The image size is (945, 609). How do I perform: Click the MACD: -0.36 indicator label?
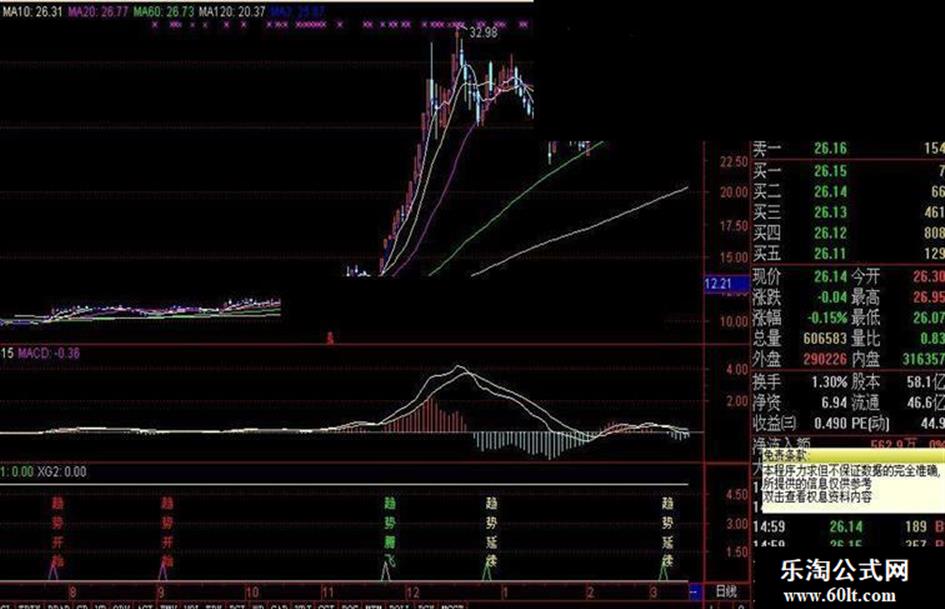click(x=49, y=353)
